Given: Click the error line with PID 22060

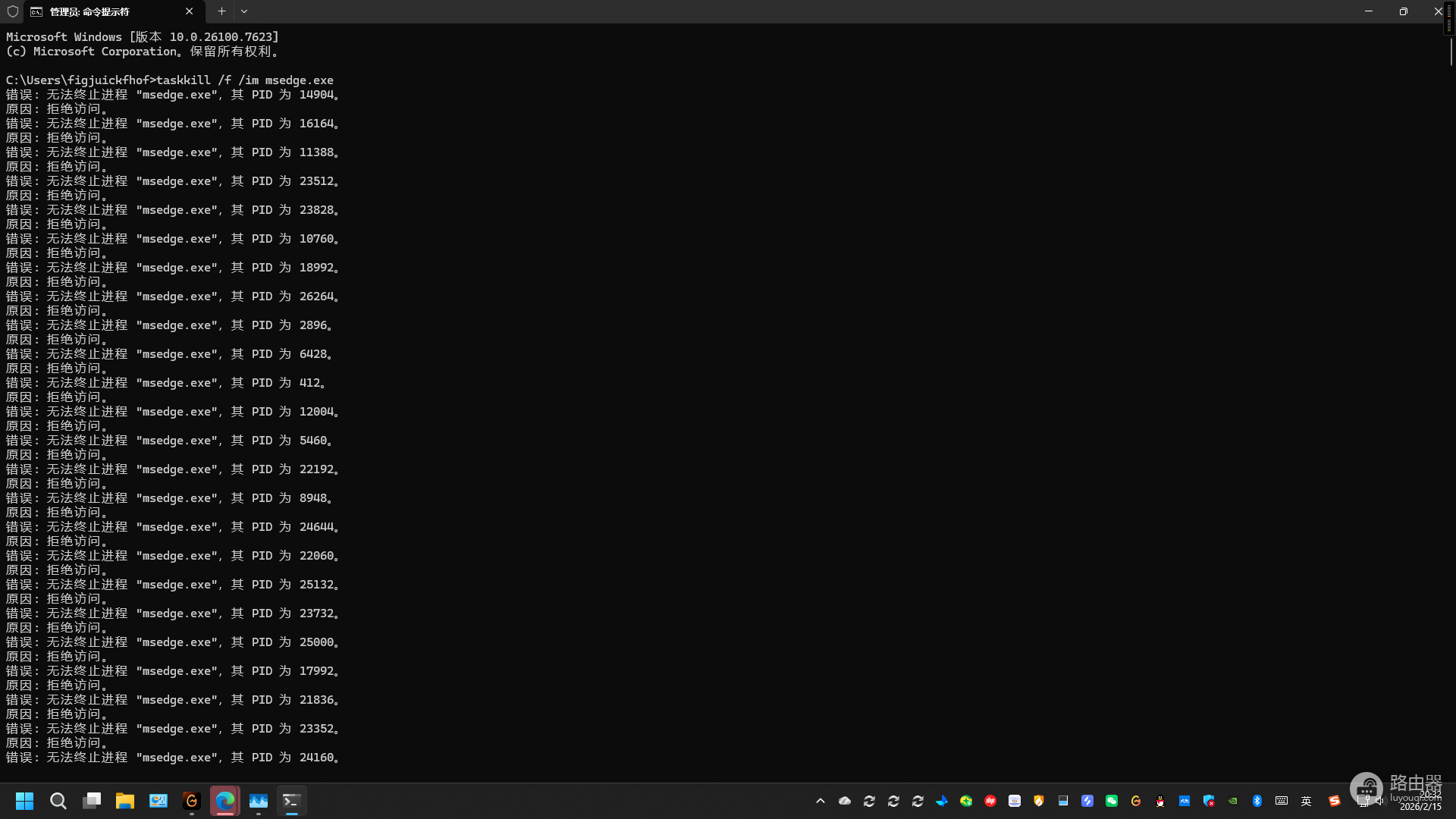Looking at the screenshot, I should coord(173,556).
